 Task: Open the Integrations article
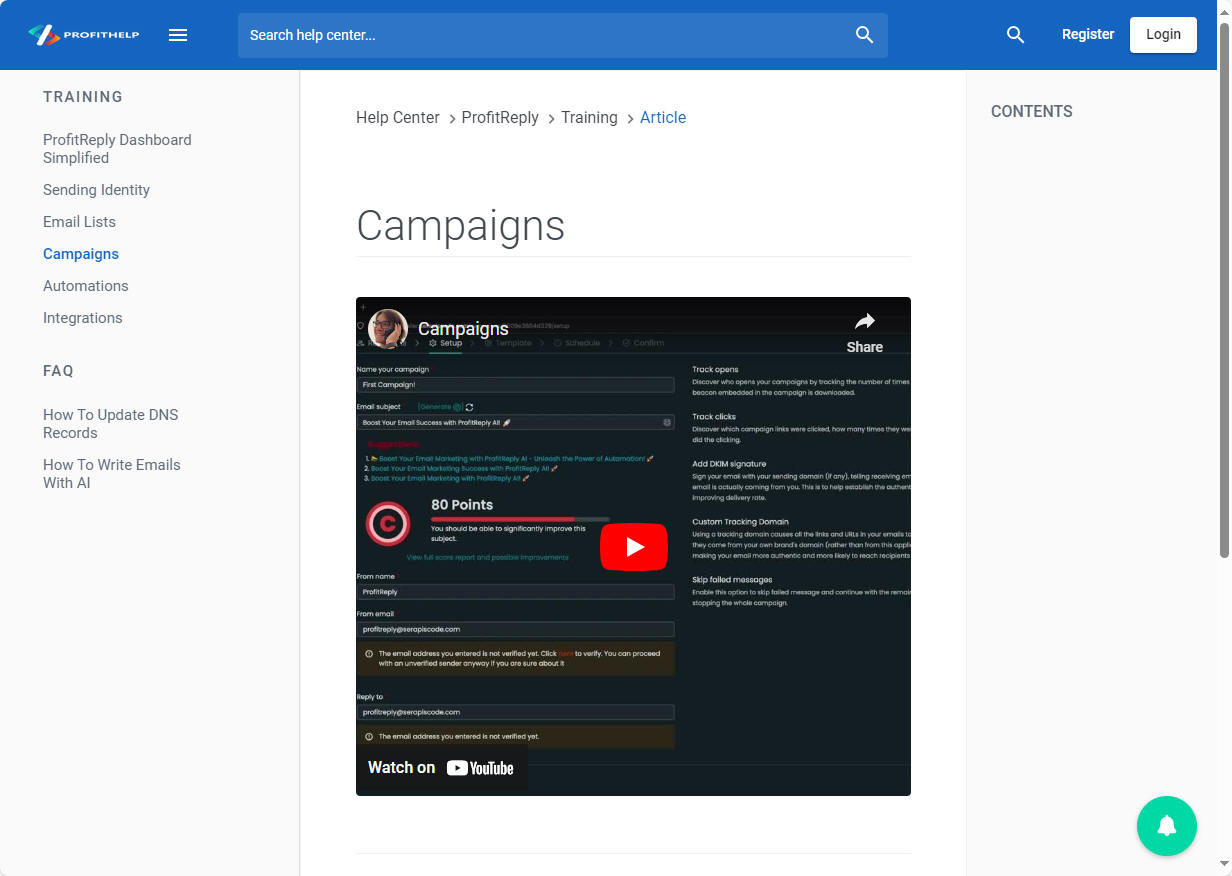click(82, 318)
